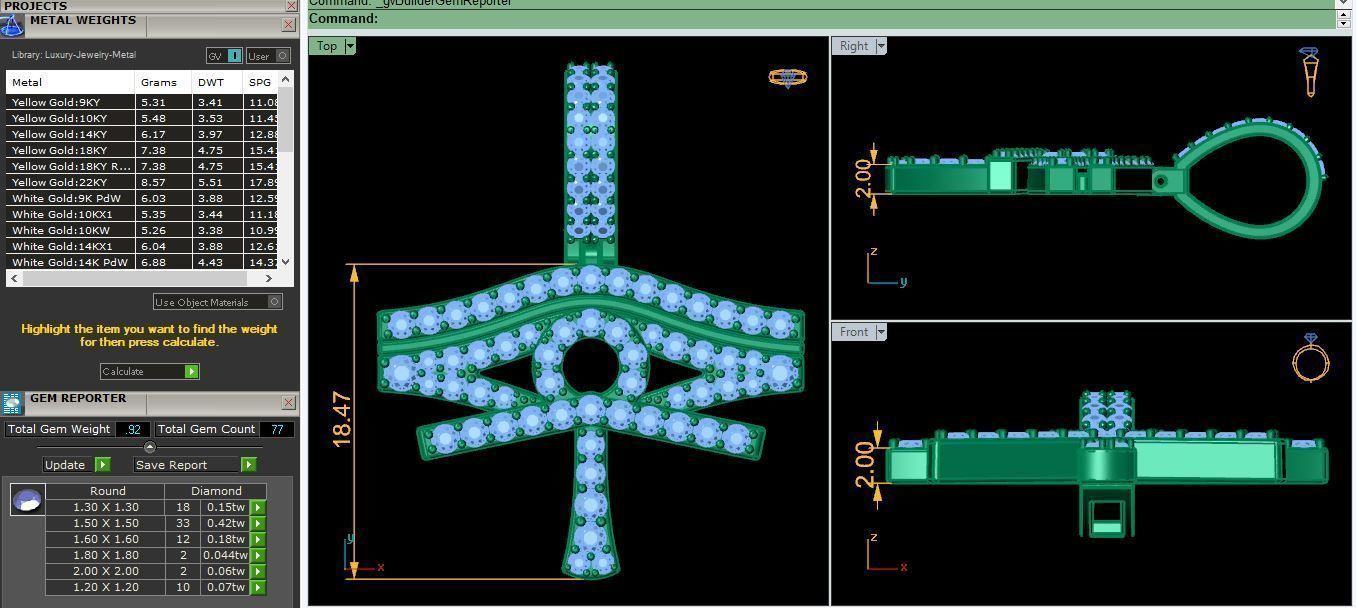Click the Right viewport label
1357x608 pixels.
coord(854,45)
